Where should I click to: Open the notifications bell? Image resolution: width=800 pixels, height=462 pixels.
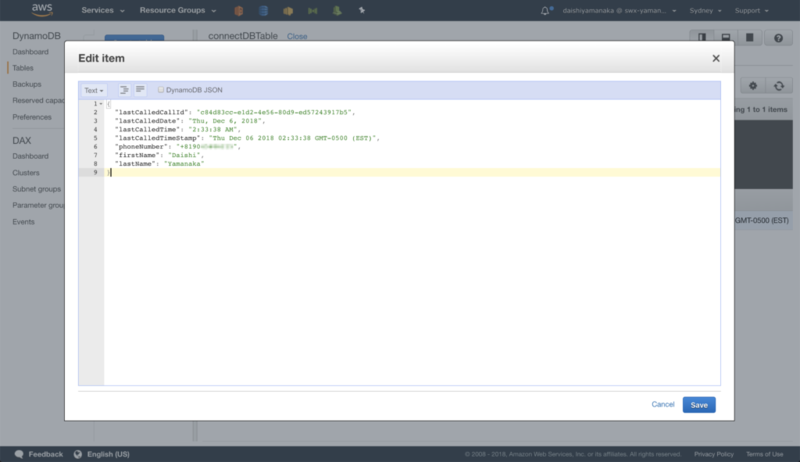(545, 10)
